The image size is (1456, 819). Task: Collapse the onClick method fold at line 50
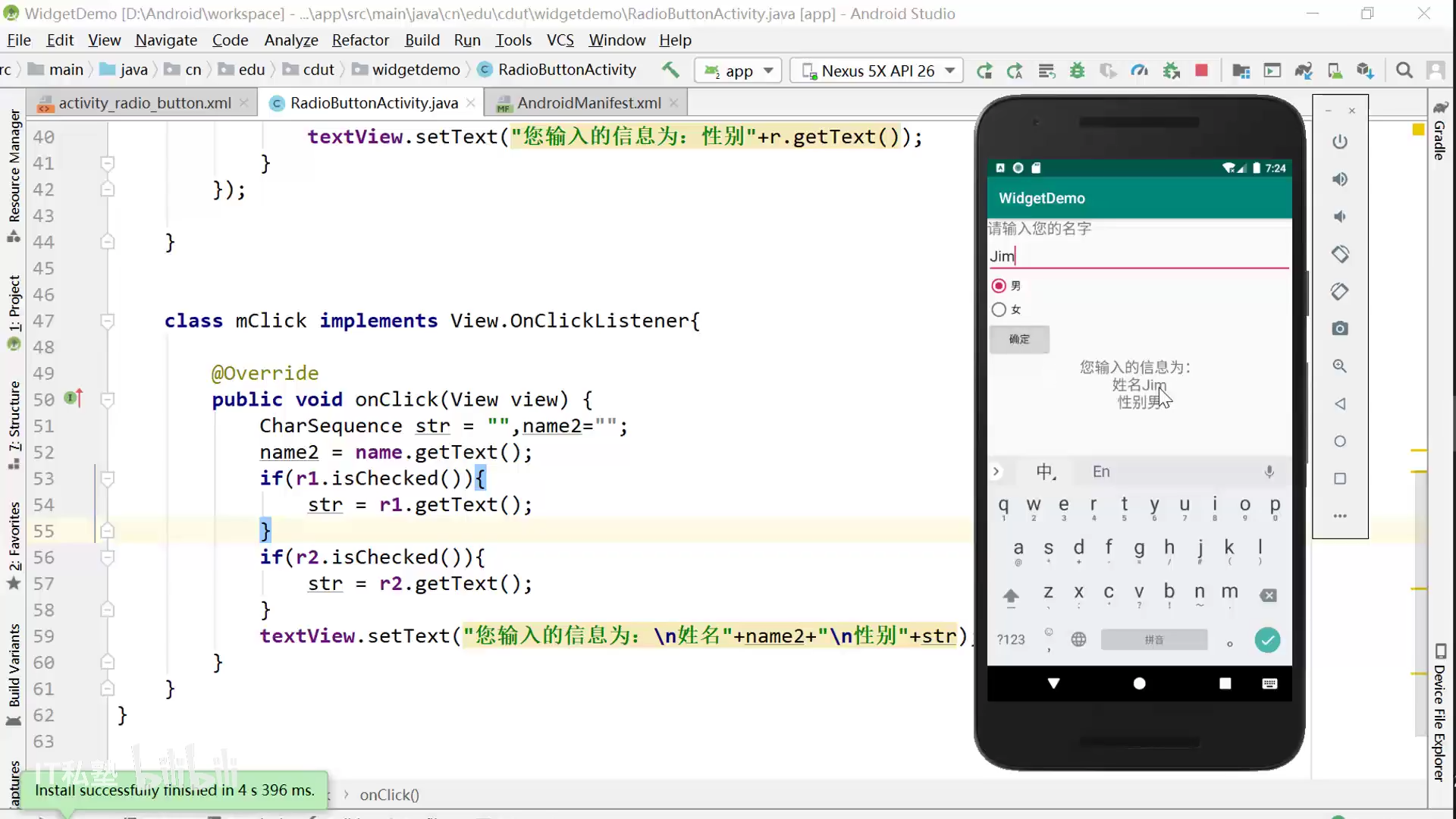tap(108, 400)
